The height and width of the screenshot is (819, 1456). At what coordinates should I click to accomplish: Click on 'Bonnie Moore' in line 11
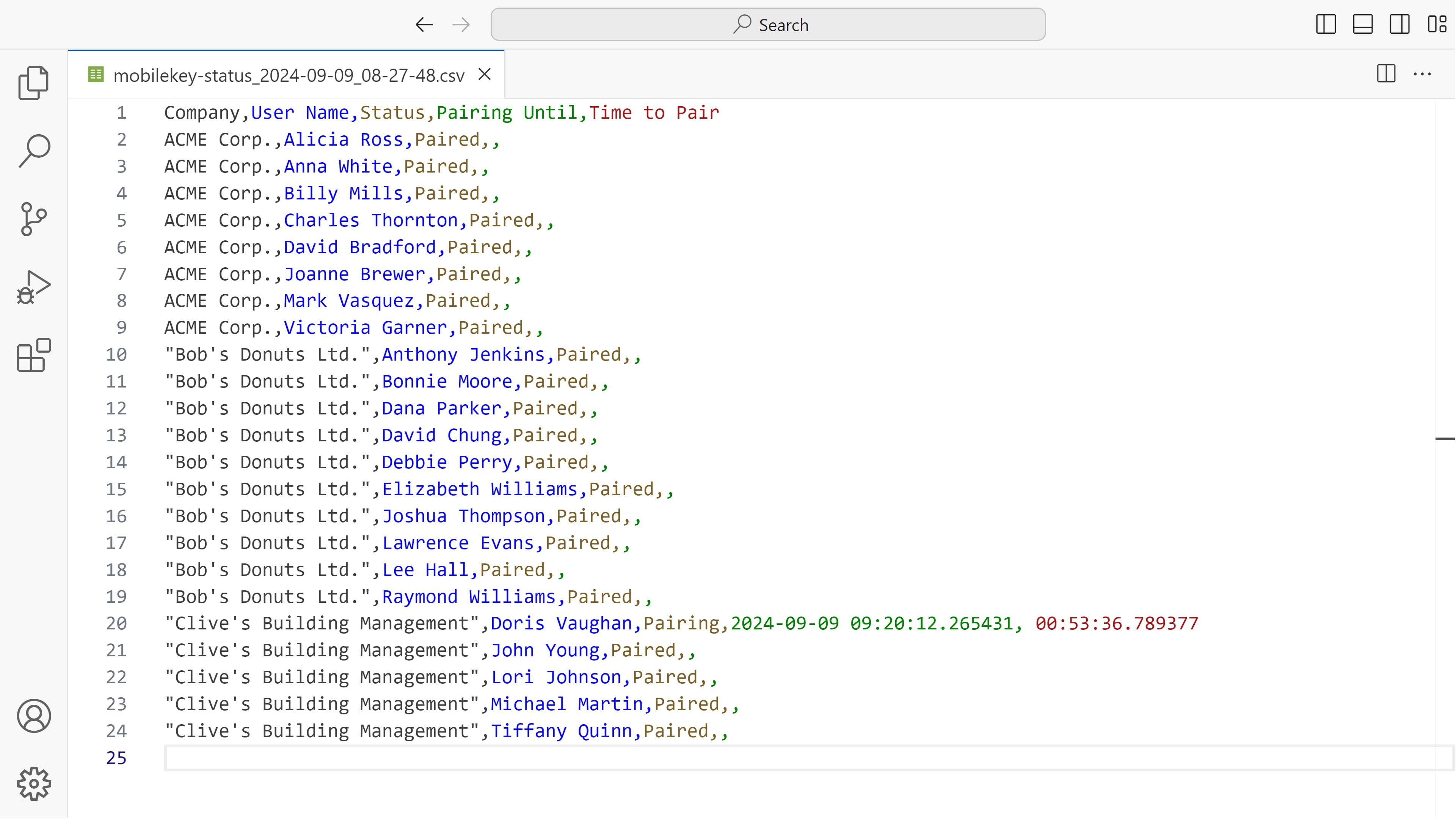point(447,381)
